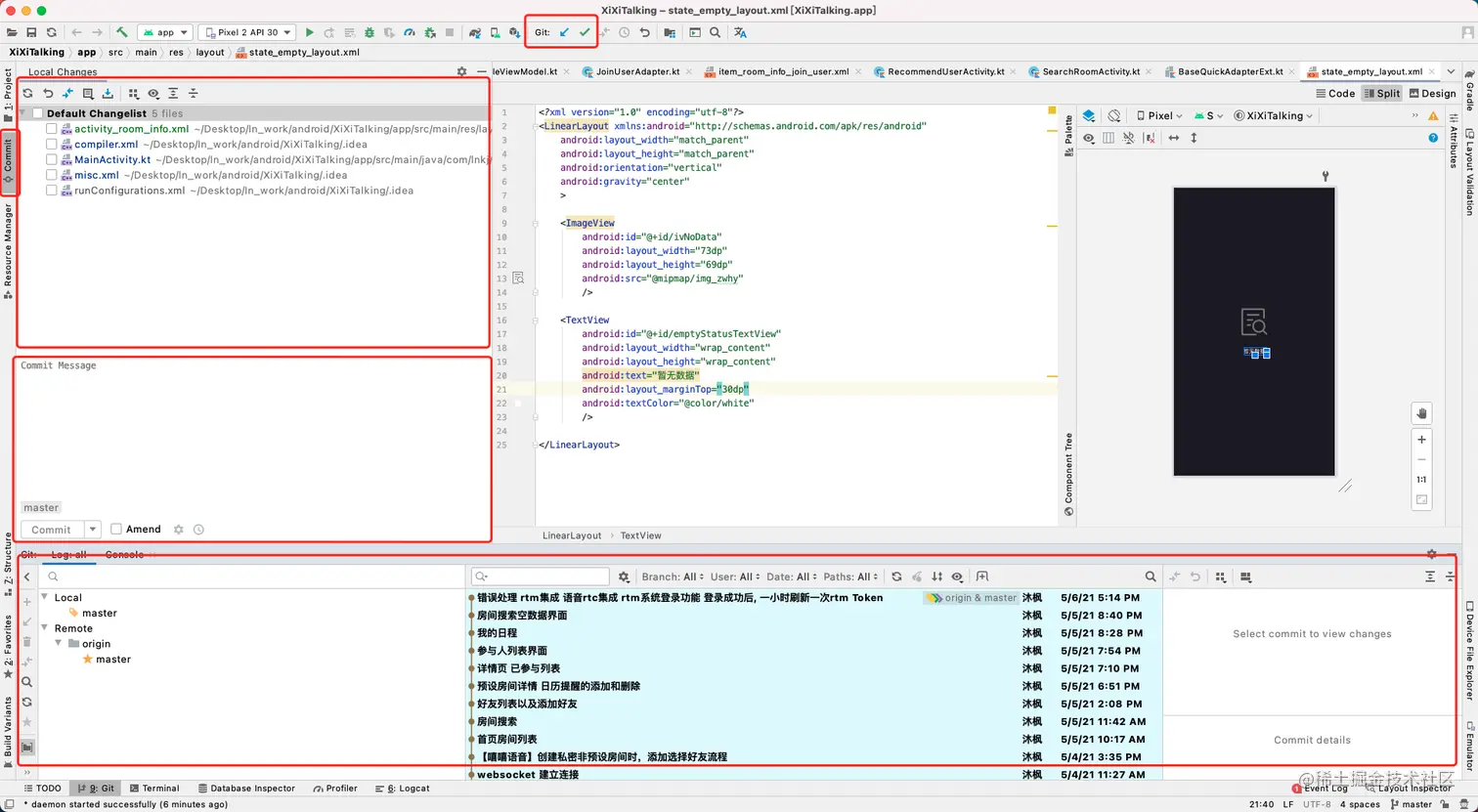
Task: Open the Date: All filter
Action: point(792,577)
